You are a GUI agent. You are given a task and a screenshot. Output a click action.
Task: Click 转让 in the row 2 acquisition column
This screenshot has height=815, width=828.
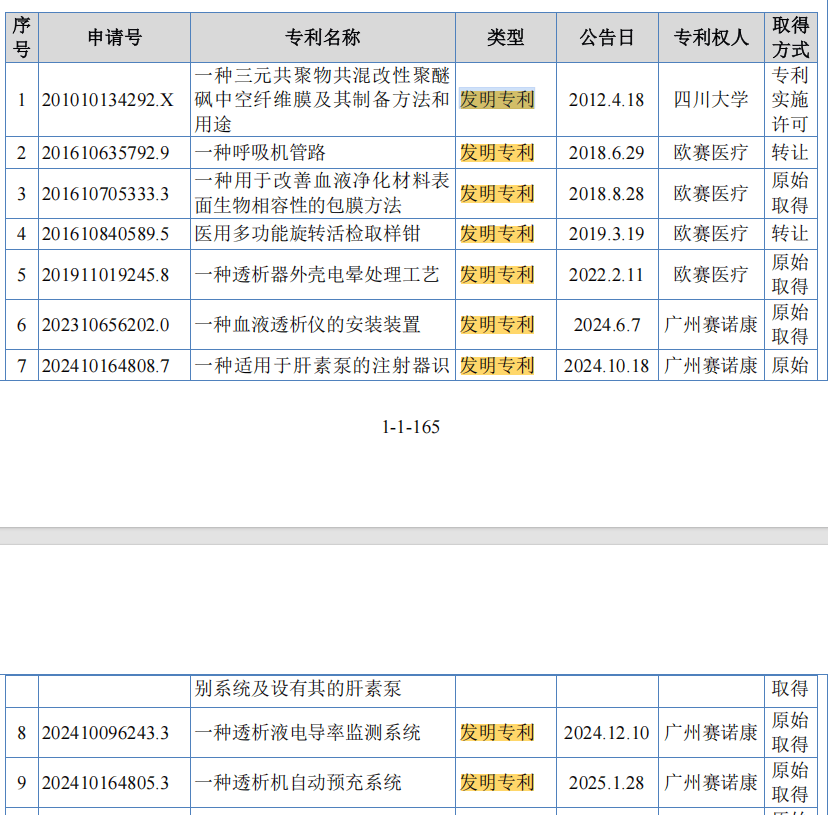790,153
